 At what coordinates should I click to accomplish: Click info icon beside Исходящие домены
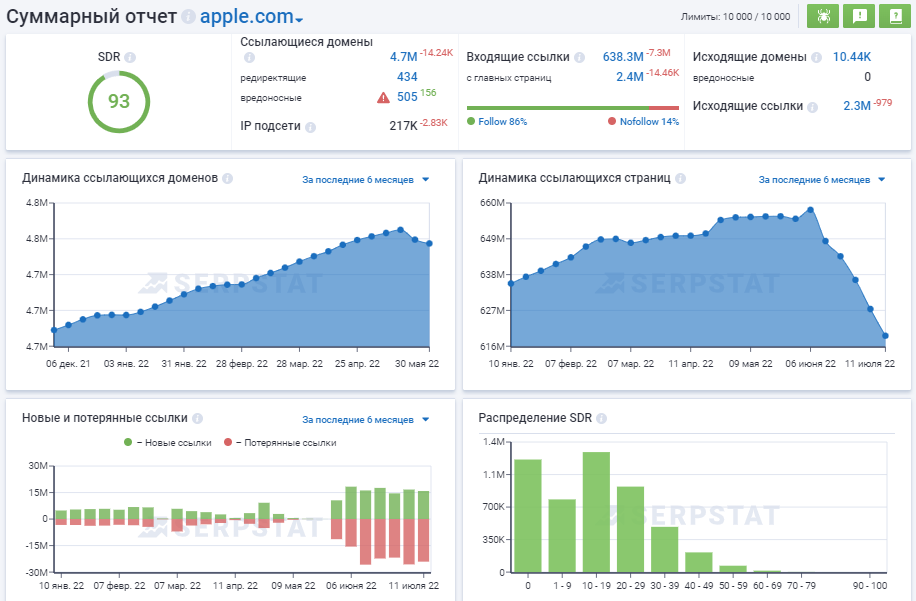pyautogui.click(x=817, y=58)
